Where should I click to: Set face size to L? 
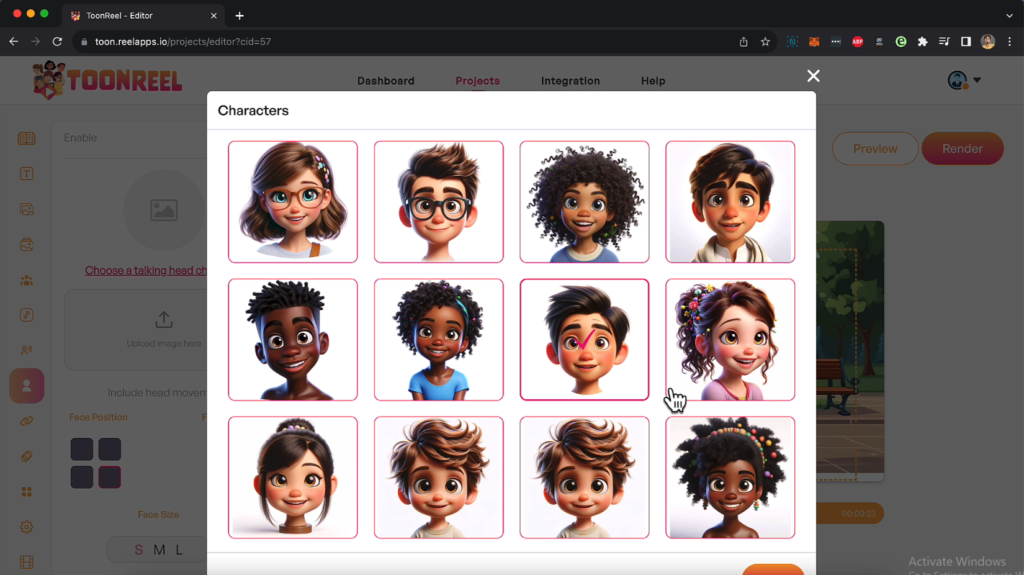[179, 550]
